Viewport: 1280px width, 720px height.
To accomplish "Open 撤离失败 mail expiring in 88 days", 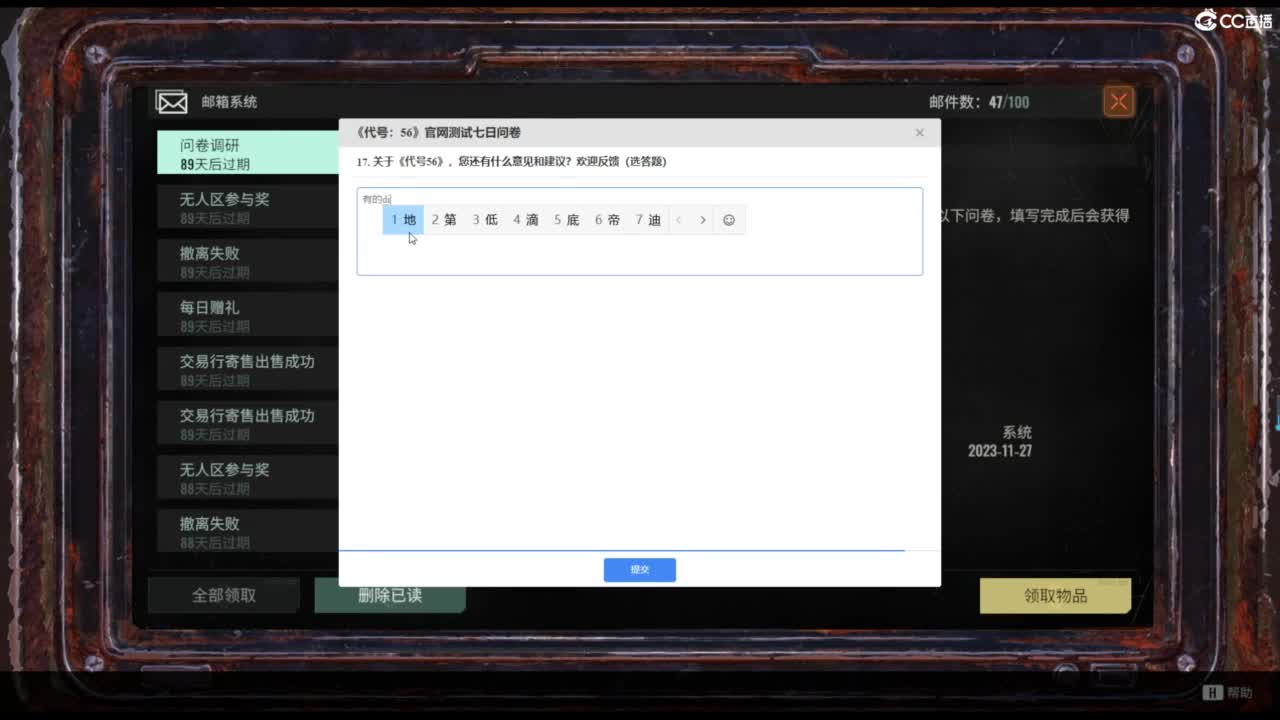I will point(248,531).
